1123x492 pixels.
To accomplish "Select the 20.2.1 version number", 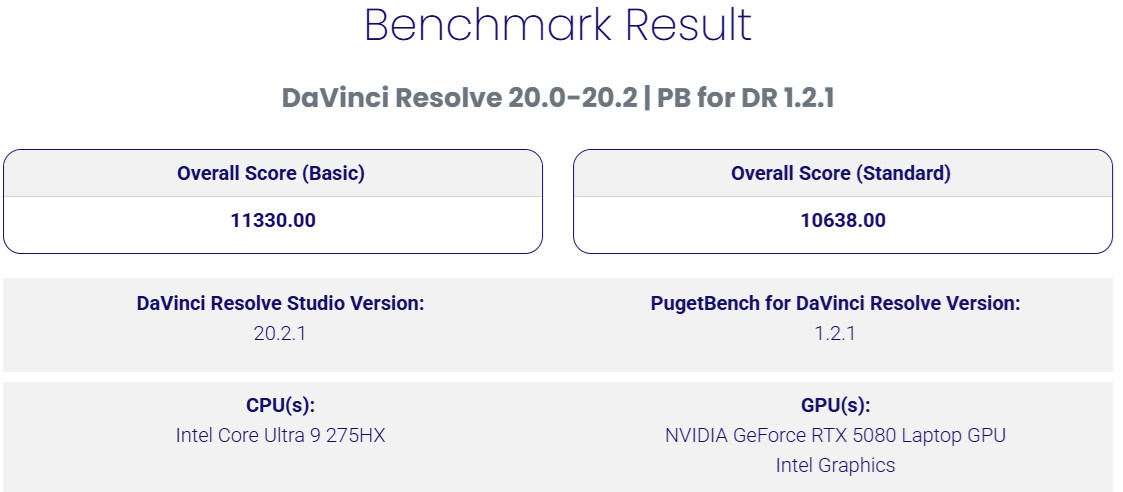I will [280, 333].
